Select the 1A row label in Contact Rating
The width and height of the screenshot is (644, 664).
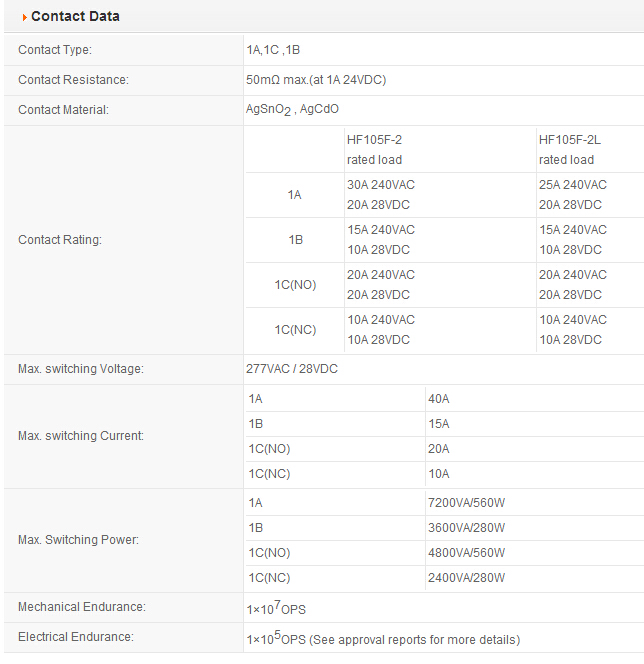click(x=295, y=195)
